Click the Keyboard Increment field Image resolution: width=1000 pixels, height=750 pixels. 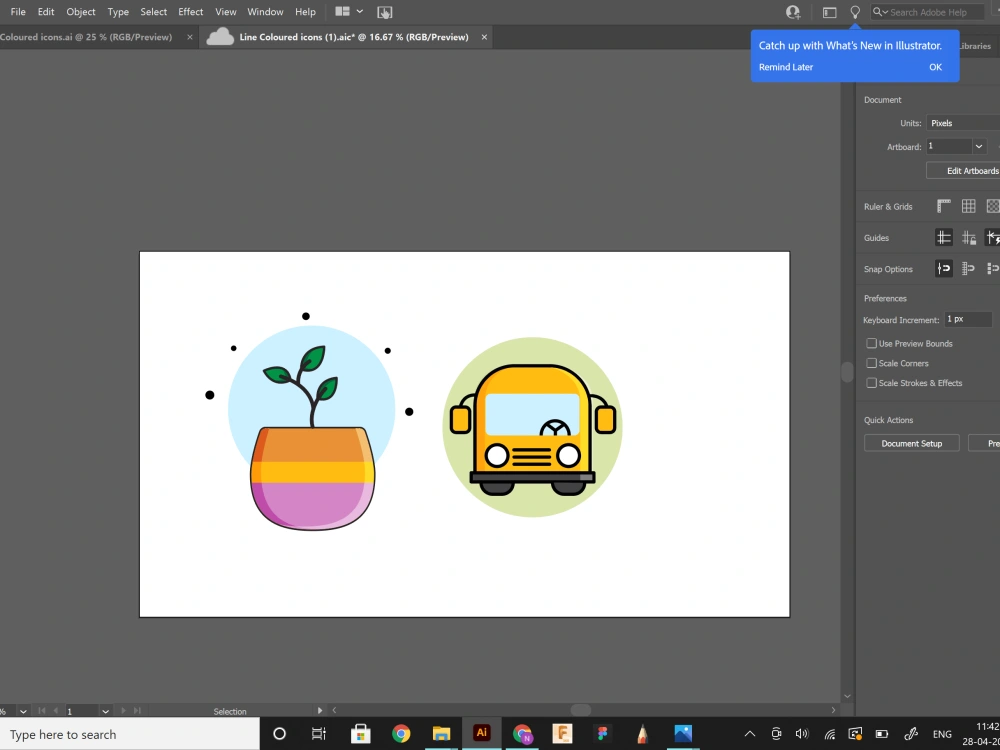point(968,319)
